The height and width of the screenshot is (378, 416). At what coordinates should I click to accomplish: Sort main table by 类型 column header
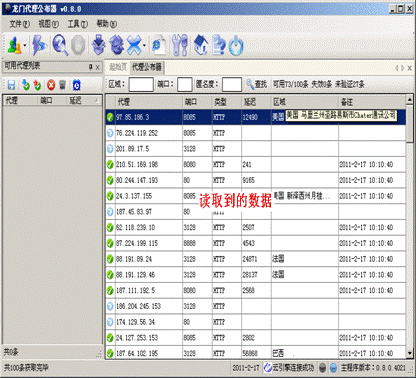[227, 102]
